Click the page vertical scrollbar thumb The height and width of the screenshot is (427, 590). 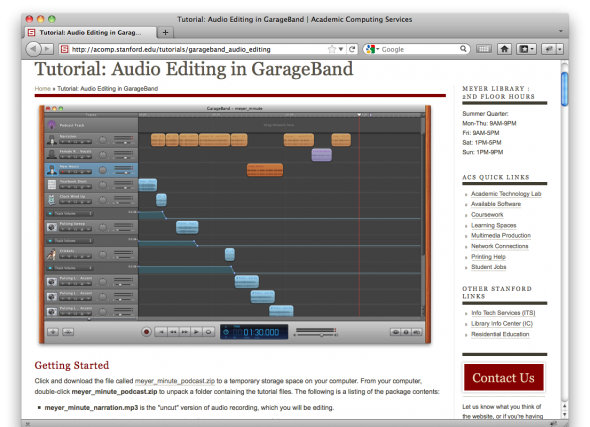pyautogui.click(x=564, y=89)
